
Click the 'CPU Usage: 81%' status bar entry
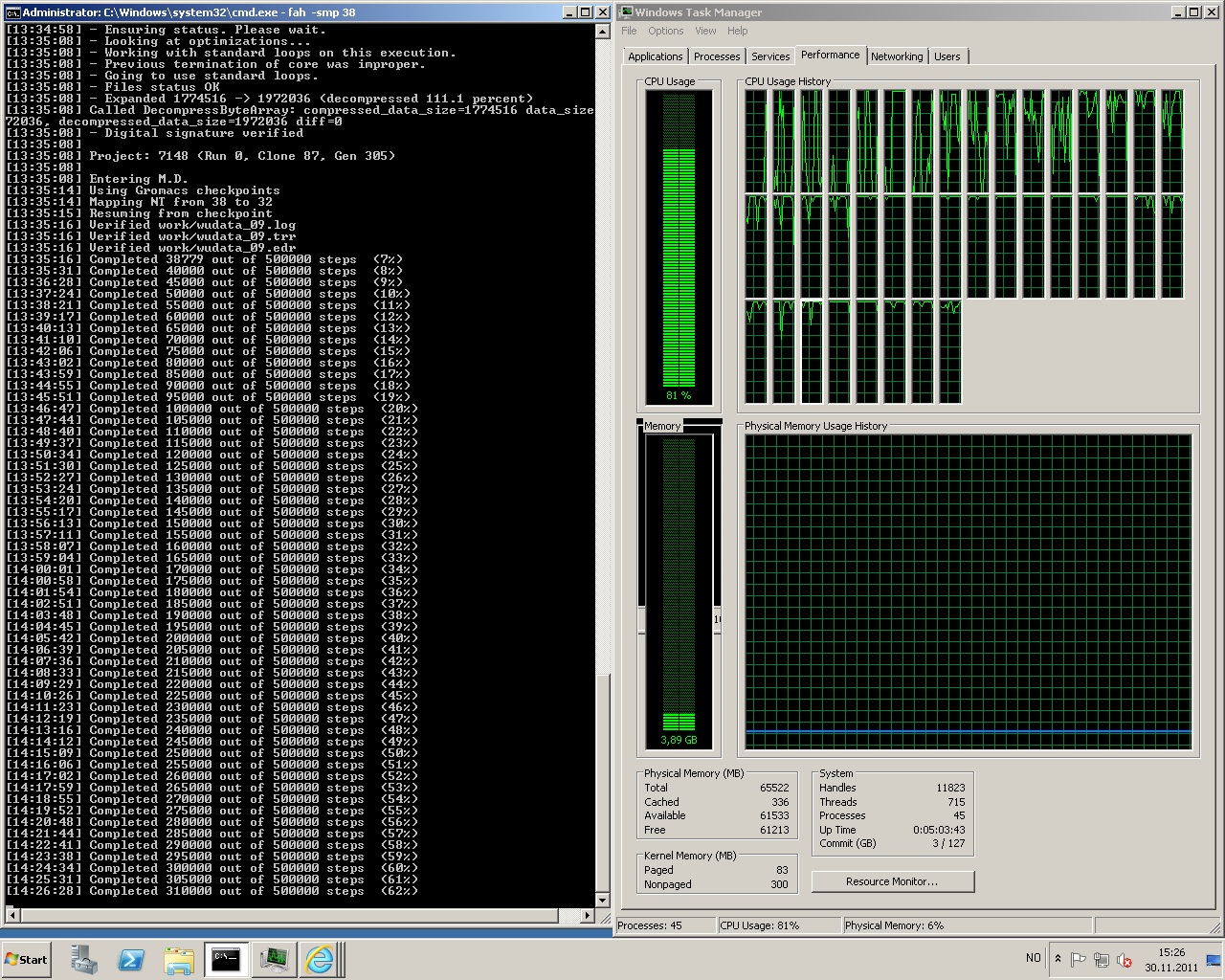click(778, 925)
